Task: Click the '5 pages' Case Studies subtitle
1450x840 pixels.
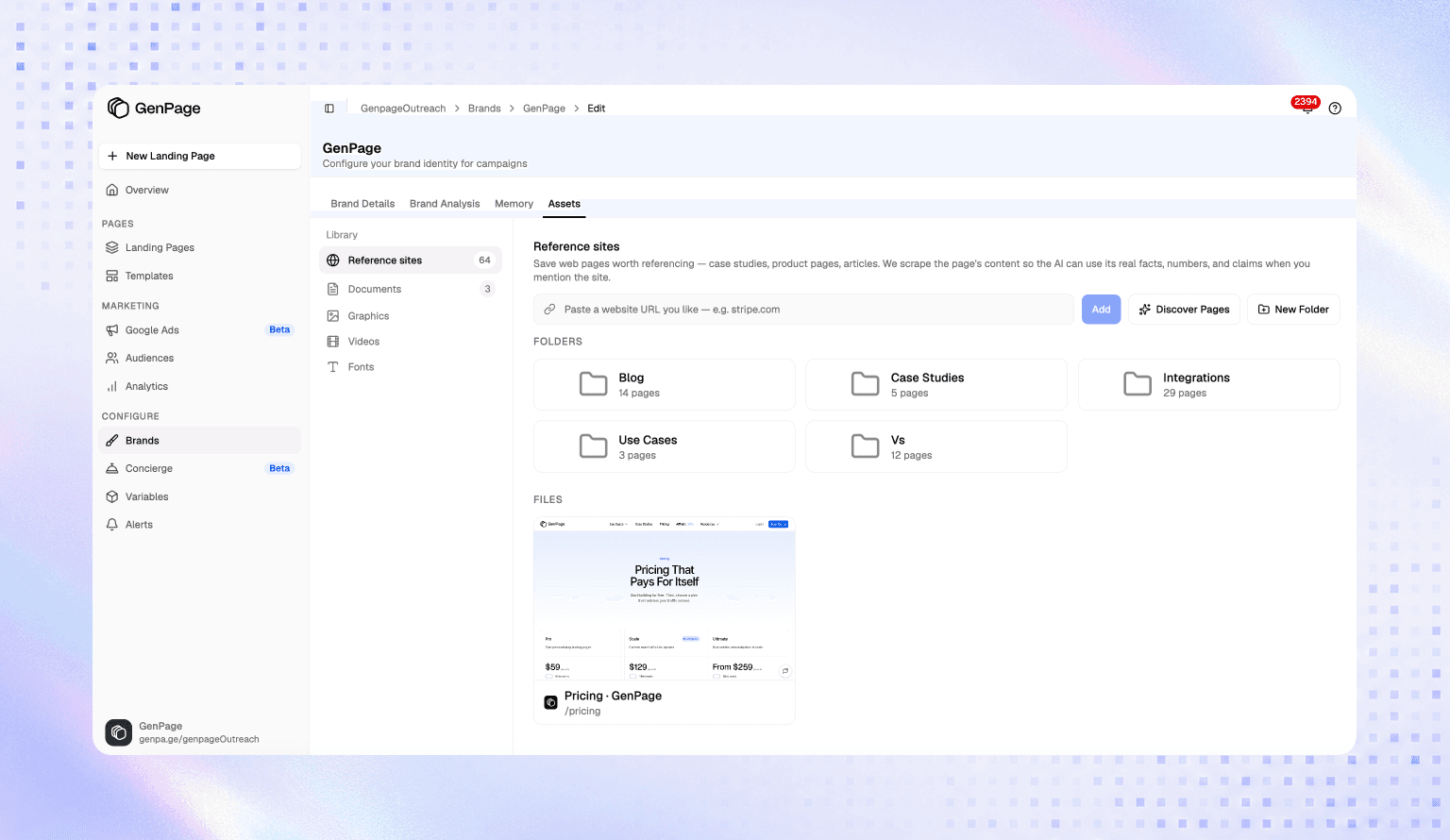Action: pos(909,394)
